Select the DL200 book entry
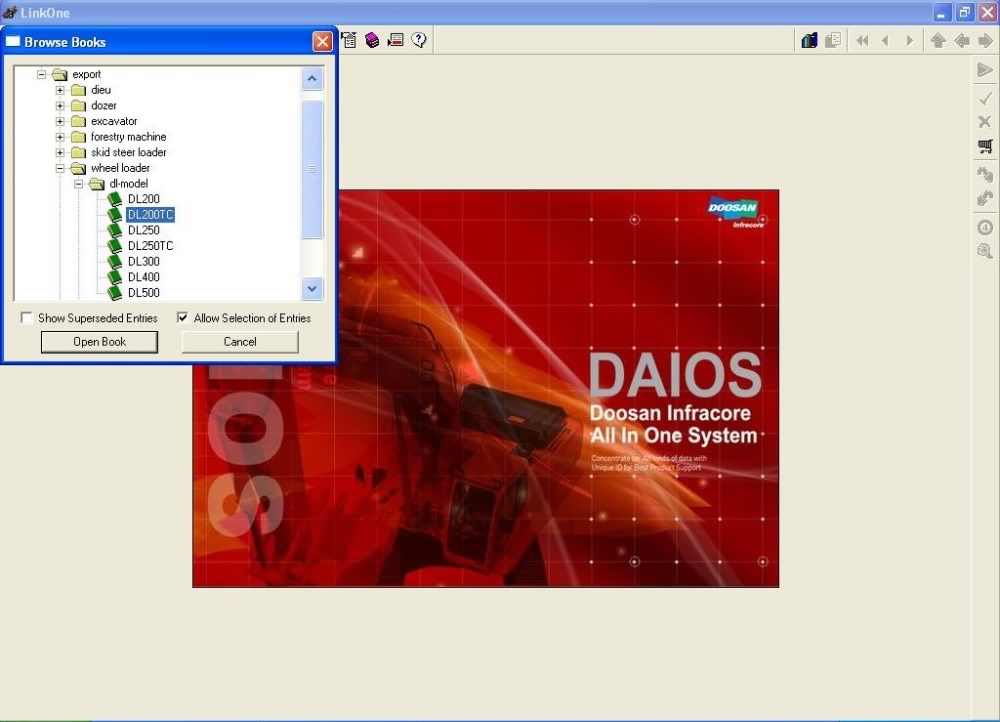The height and width of the screenshot is (722, 1000). pos(143,199)
